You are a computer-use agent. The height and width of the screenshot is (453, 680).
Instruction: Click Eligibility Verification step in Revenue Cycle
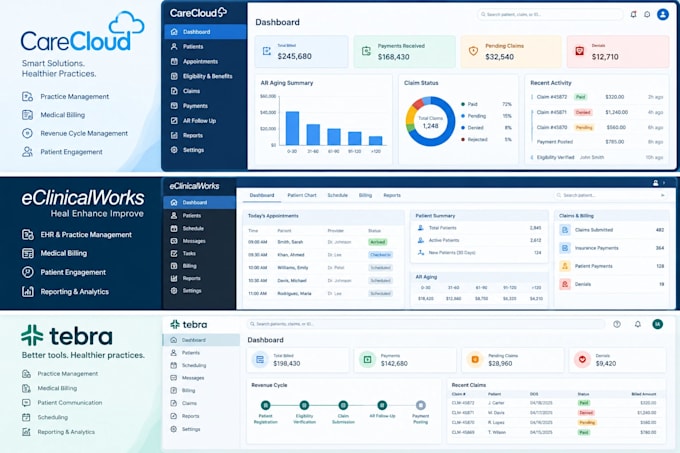(304, 405)
